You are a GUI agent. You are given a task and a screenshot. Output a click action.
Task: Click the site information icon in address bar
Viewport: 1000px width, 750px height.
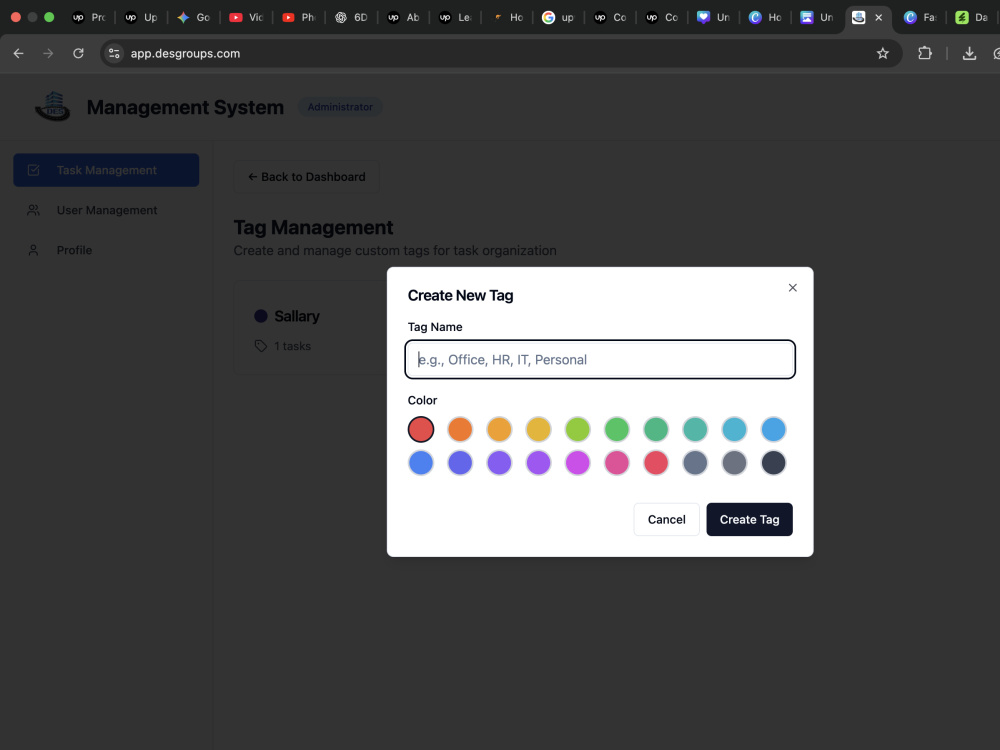[114, 54]
